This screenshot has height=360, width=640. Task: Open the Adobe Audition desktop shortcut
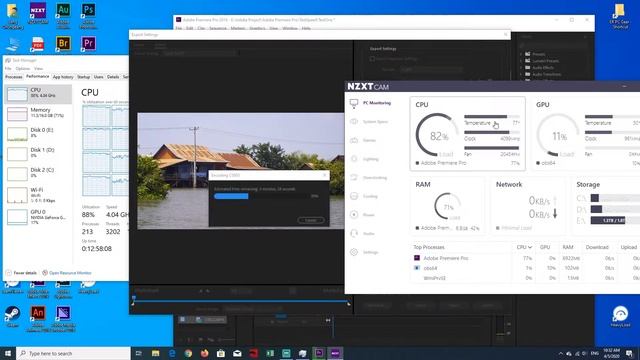tap(63, 14)
